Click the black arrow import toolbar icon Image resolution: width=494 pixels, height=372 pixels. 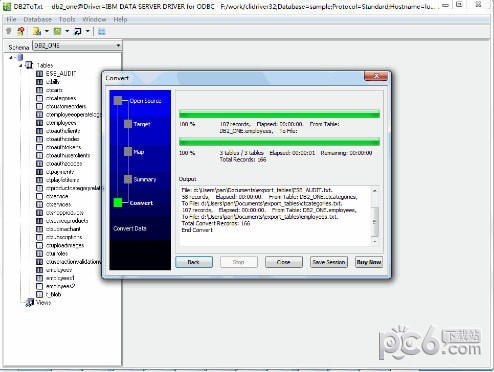[78, 31]
